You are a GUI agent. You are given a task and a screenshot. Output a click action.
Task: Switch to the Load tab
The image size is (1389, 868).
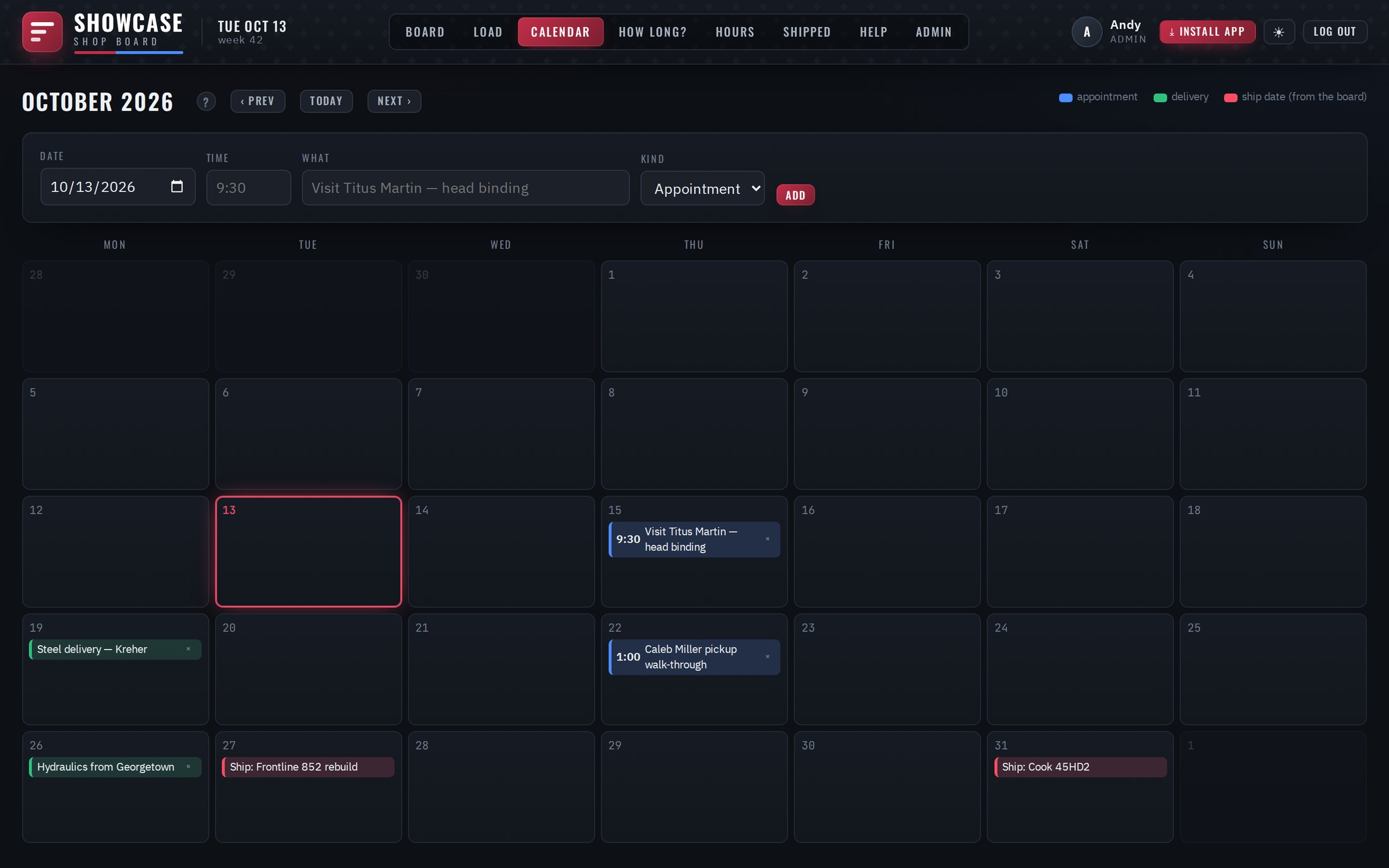(x=488, y=32)
